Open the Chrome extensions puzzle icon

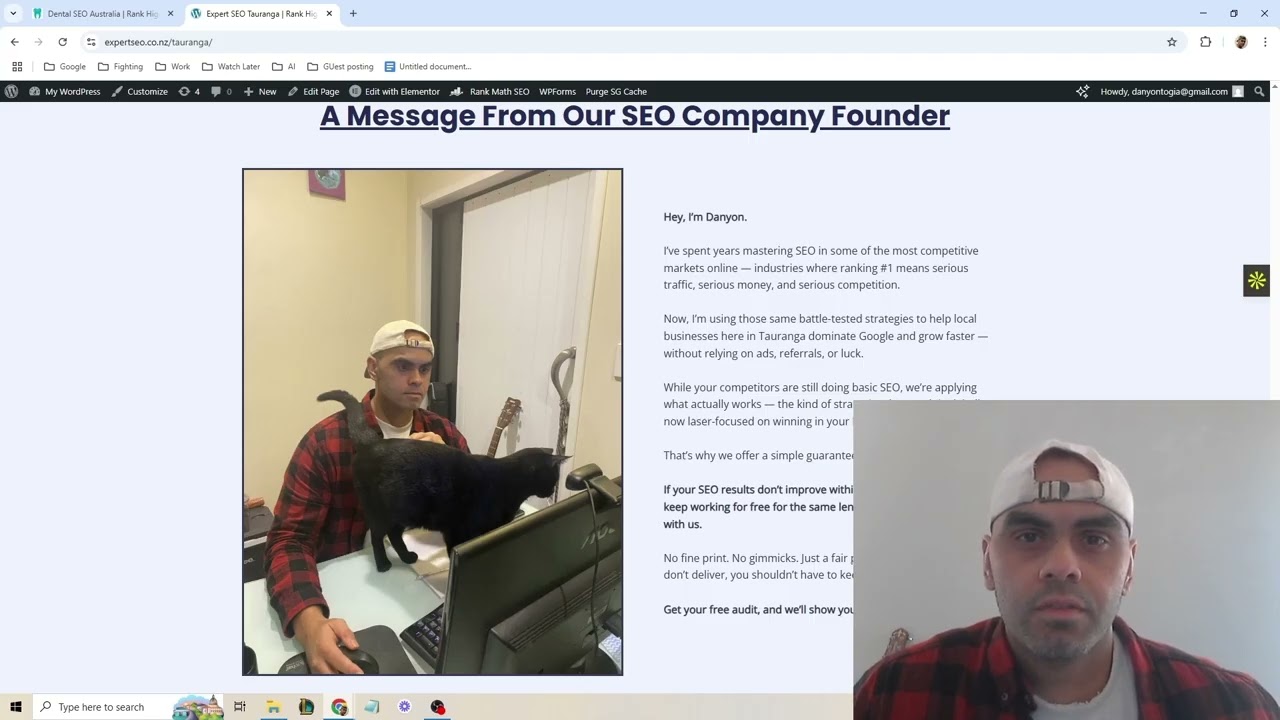point(1205,42)
